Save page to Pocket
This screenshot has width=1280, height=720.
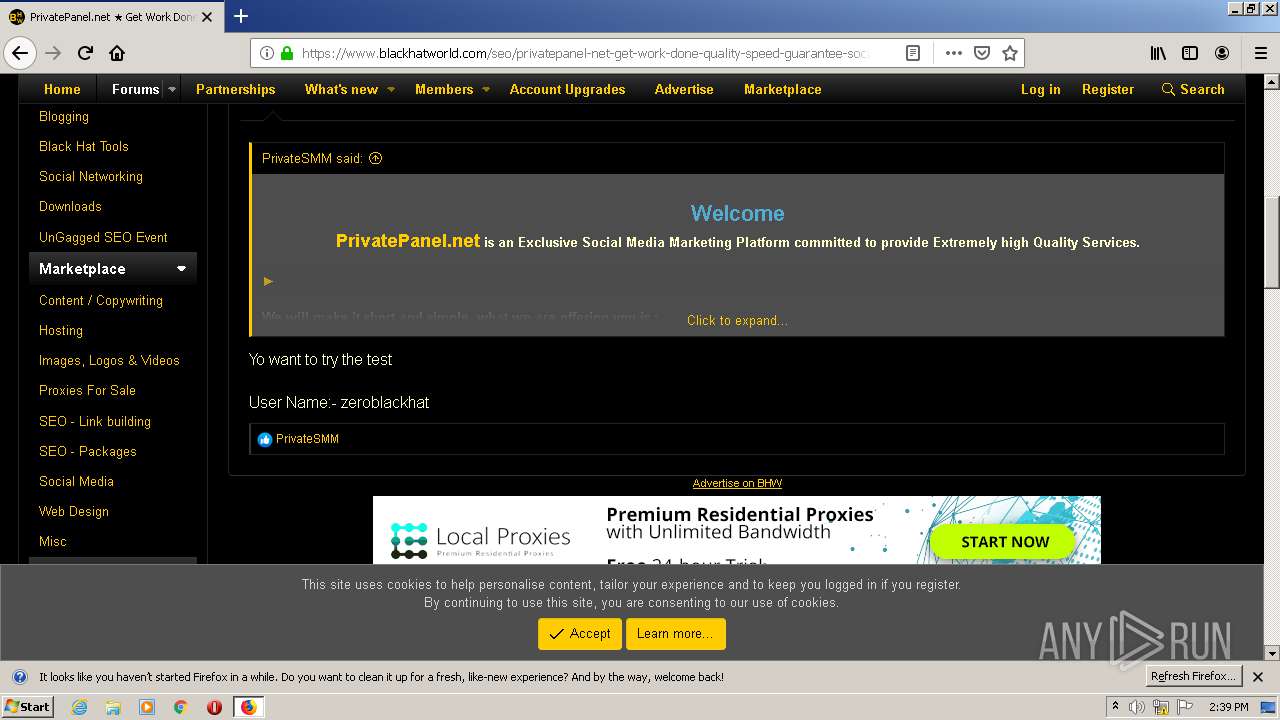pos(982,53)
